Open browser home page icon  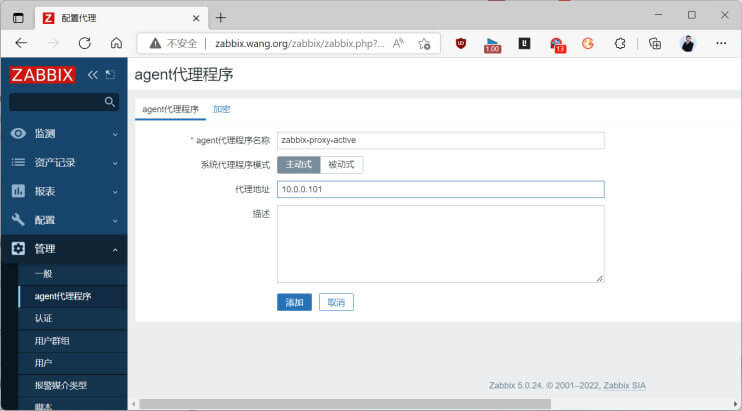[116, 44]
